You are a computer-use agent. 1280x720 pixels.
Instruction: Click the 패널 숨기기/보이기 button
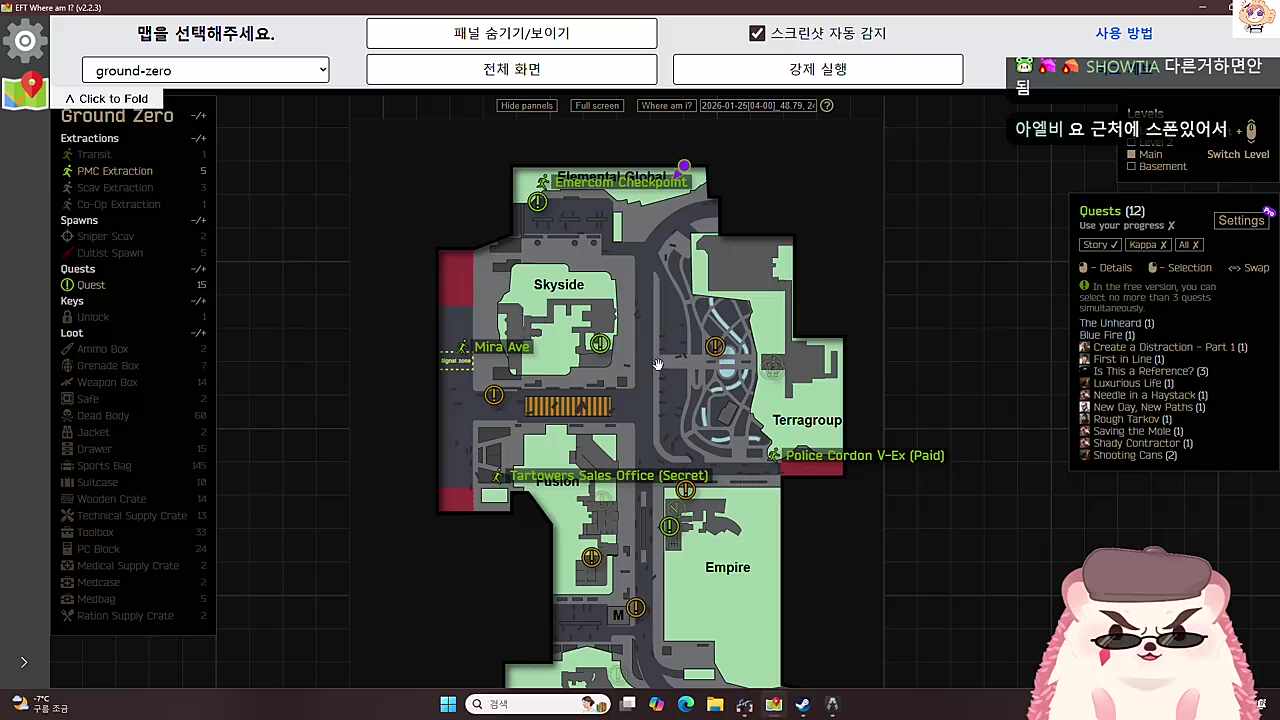click(x=512, y=33)
